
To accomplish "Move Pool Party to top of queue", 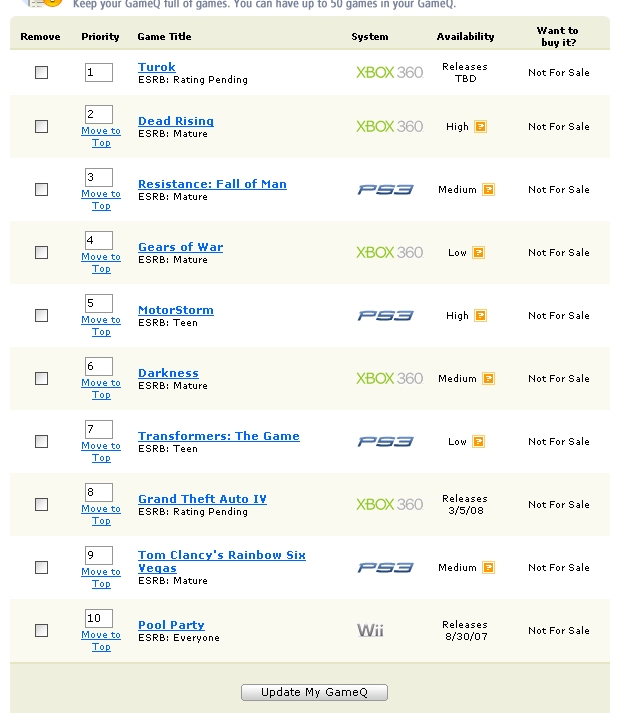I will pos(101,641).
